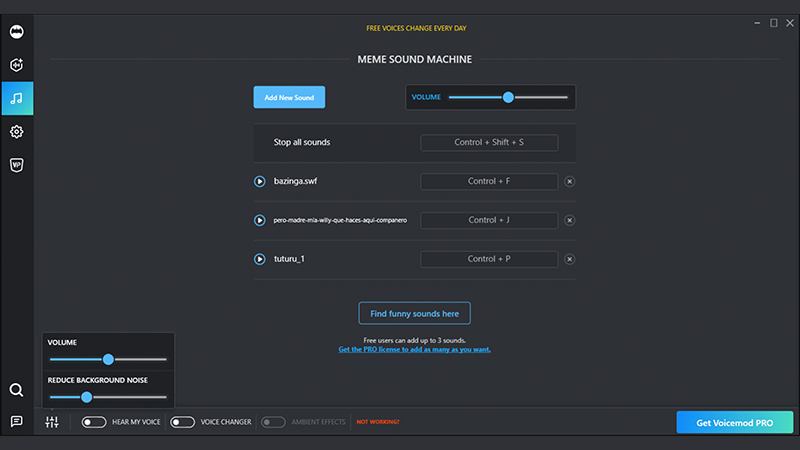Image resolution: width=800 pixels, height=450 pixels.
Task: Click Find funny sounds here button
Action: tap(414, 313)
